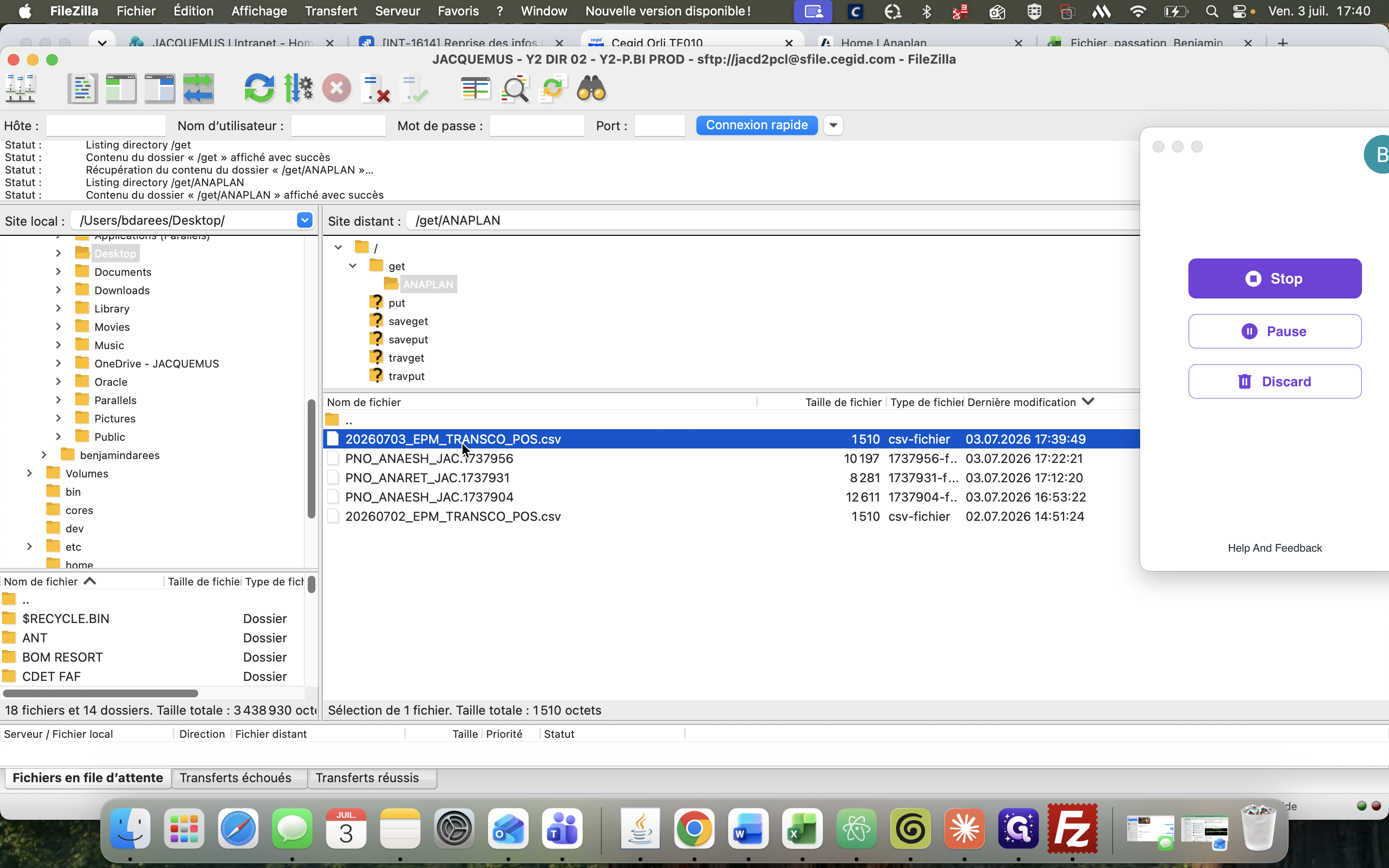
Task: Open the file search binoculars icon
Action: click(x=591, y=89)
